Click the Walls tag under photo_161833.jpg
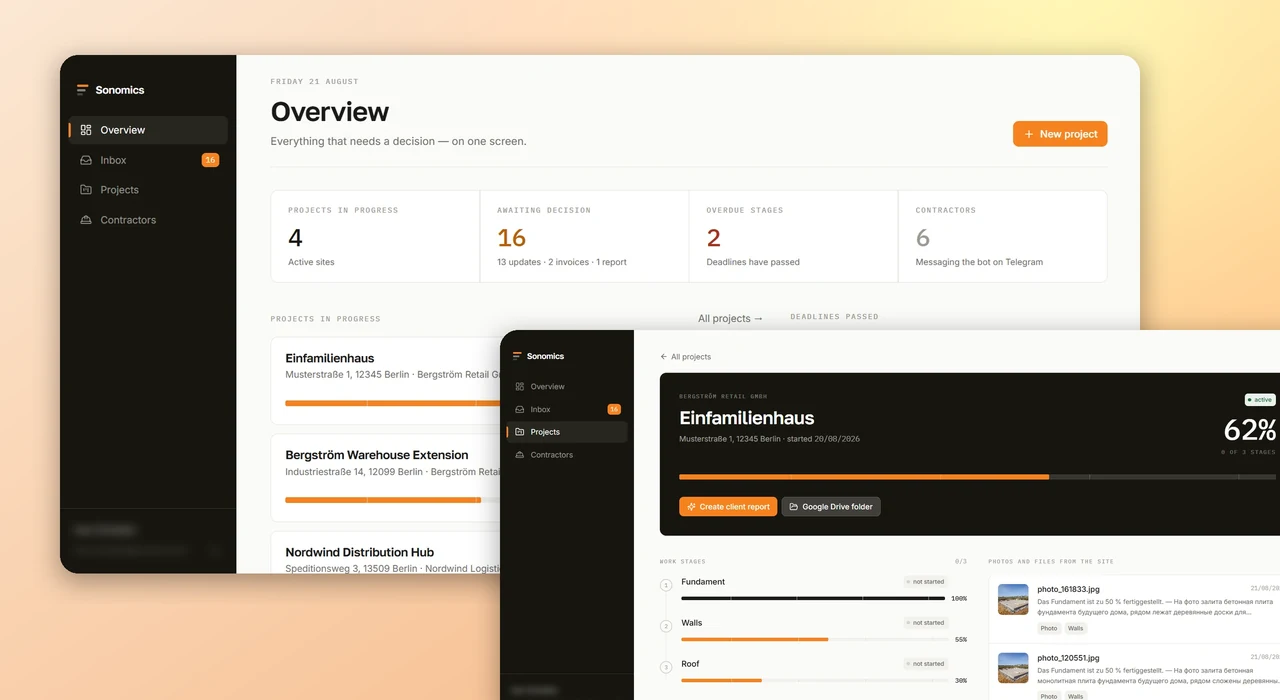 click(1075, 629)
